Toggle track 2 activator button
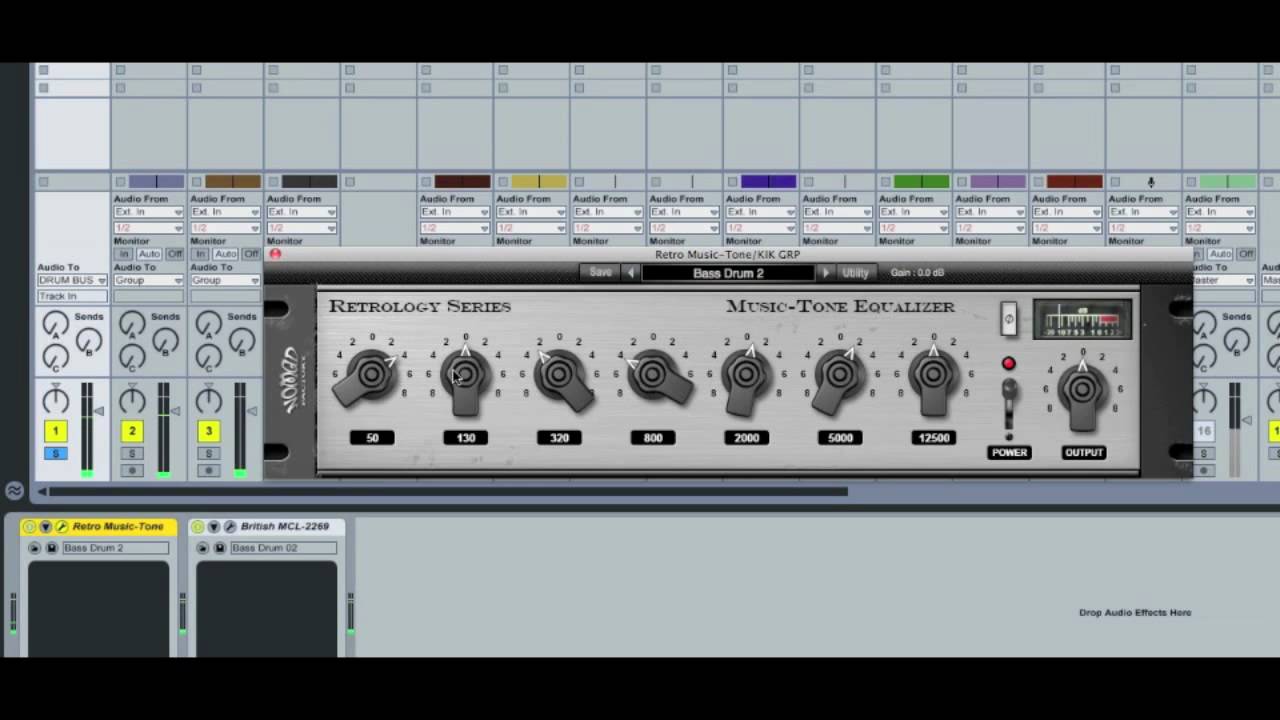The width and height of the screenshot is (1280, 720). (132, 431)
